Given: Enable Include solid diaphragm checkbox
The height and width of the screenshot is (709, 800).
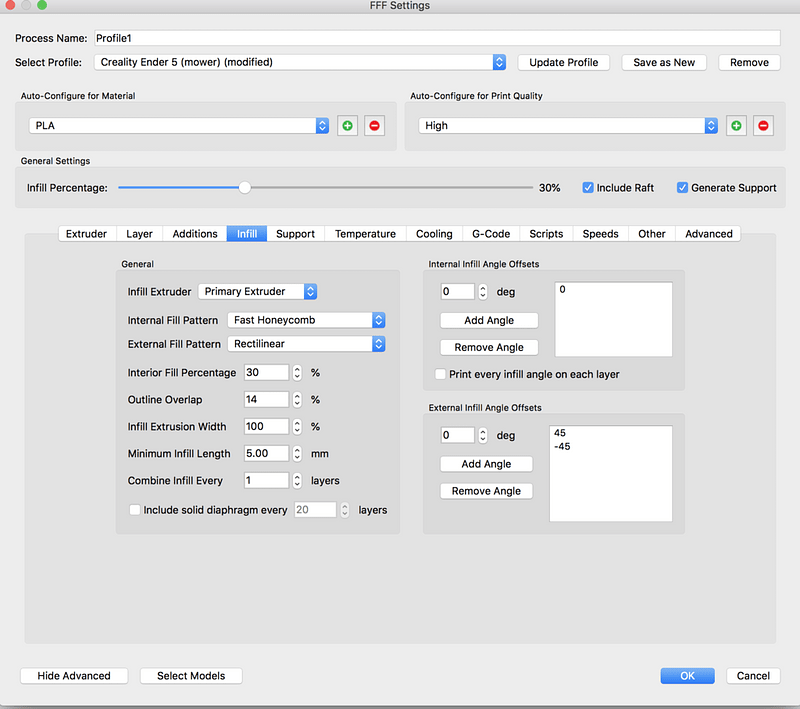Looking at the screenshot, I should (x=135, y=510).
